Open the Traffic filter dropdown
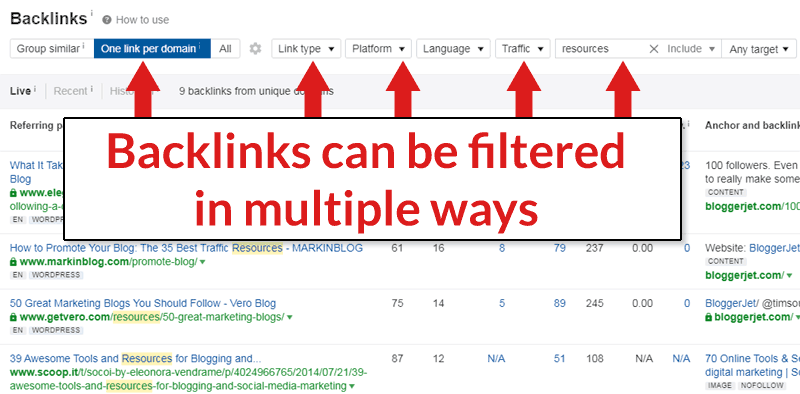This screenshot has width=800, height=394. click(522, 48)
